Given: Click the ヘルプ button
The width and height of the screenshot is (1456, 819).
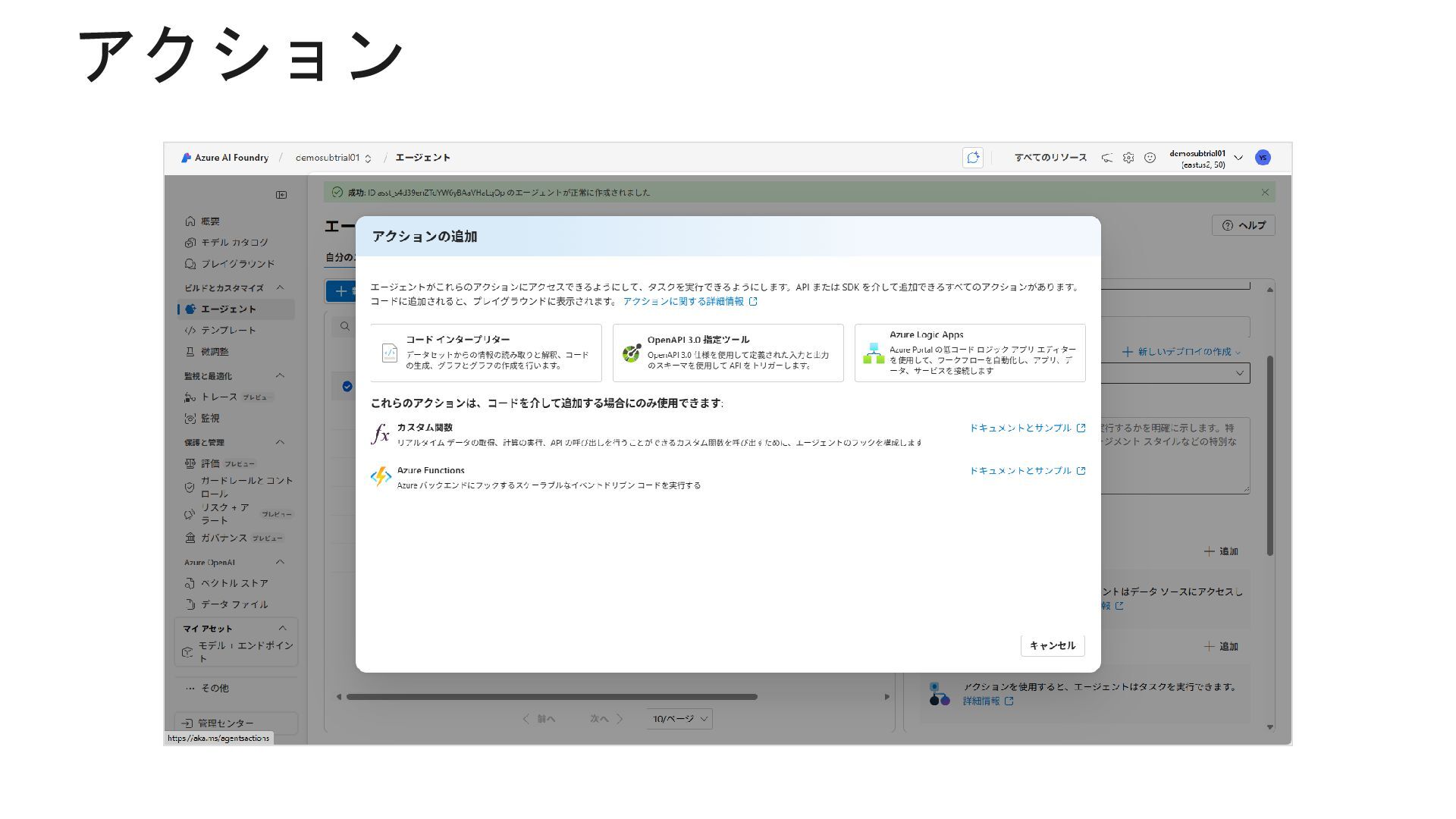Looking at the screenshot, I should [1244, 225].
